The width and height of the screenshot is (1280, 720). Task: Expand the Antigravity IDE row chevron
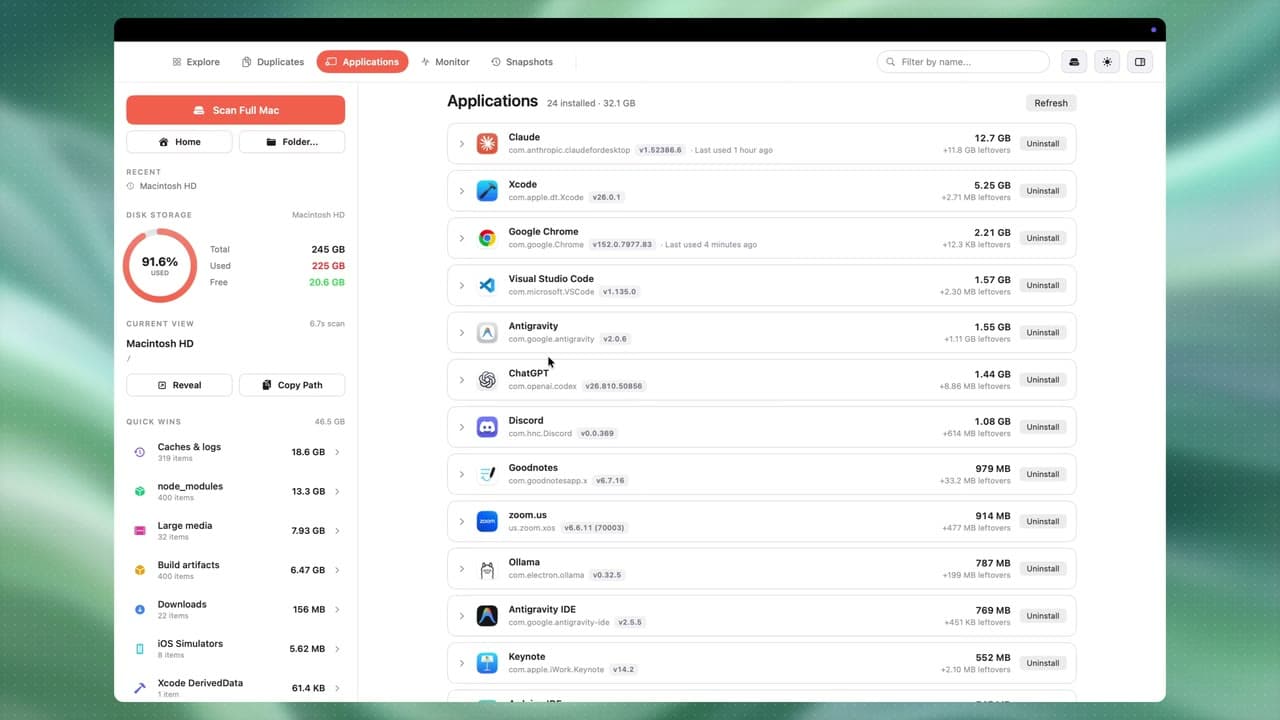click(462, 616)
